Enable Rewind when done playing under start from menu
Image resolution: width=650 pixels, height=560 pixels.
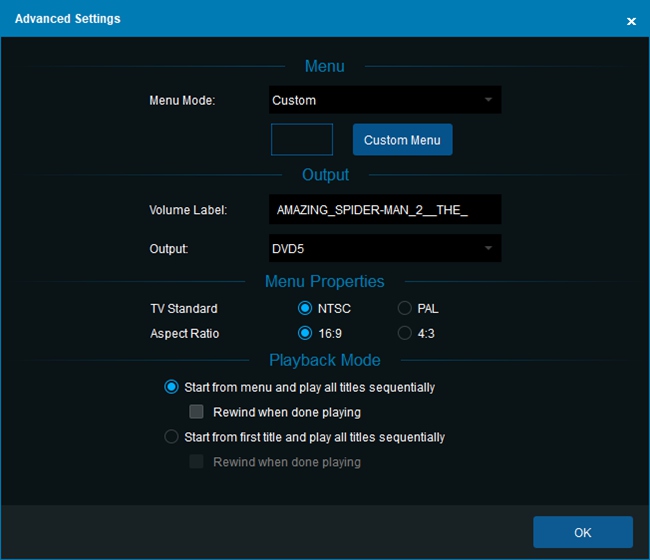[196, 412]
